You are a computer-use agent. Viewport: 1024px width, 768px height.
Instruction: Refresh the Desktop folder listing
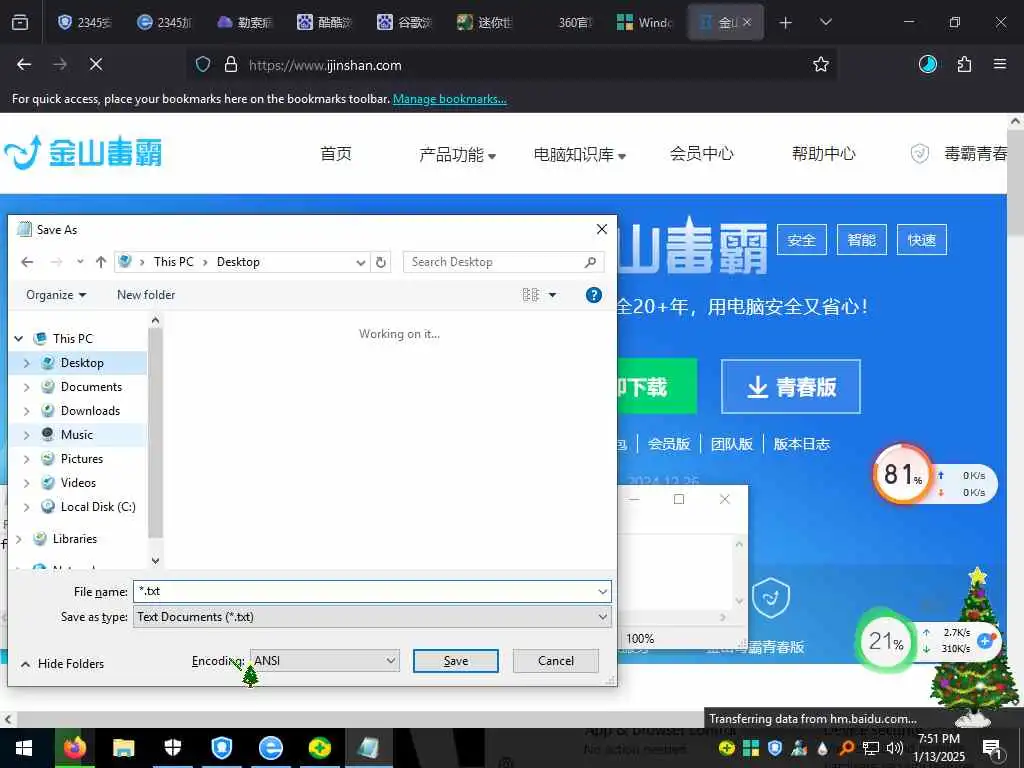coord(381,262)
